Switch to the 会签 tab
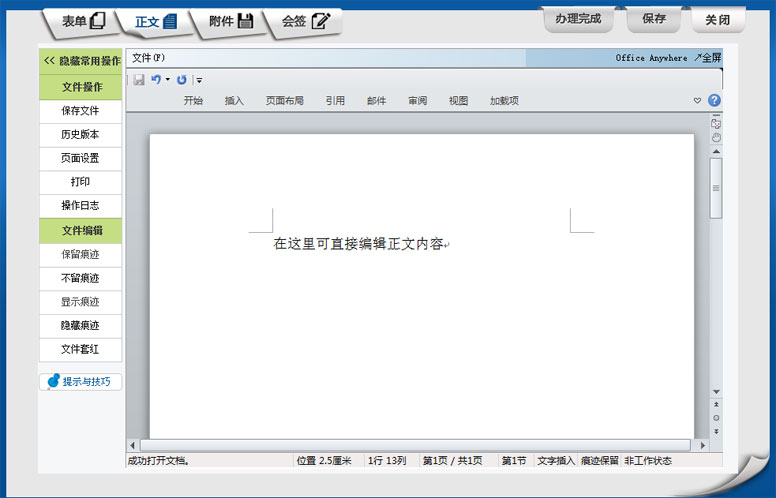This screenshot has width=776, height=498. tap(305, 21)
